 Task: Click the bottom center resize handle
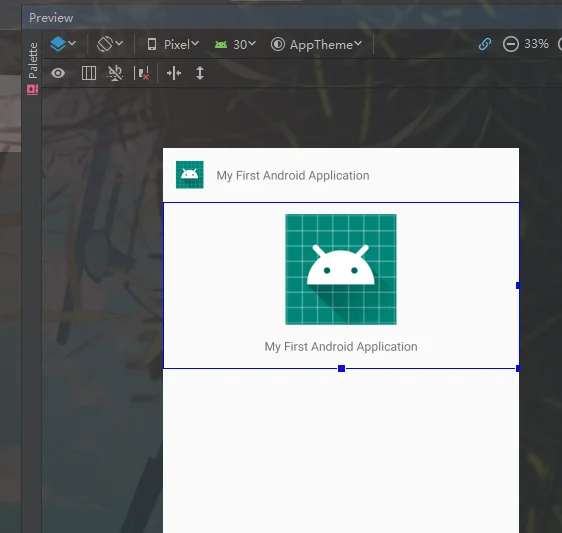[x=342, y=368]
